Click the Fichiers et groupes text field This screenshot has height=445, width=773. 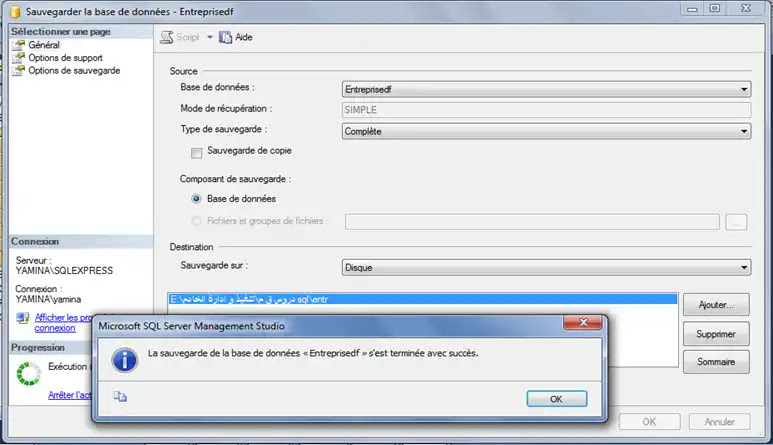pos(532,222)
